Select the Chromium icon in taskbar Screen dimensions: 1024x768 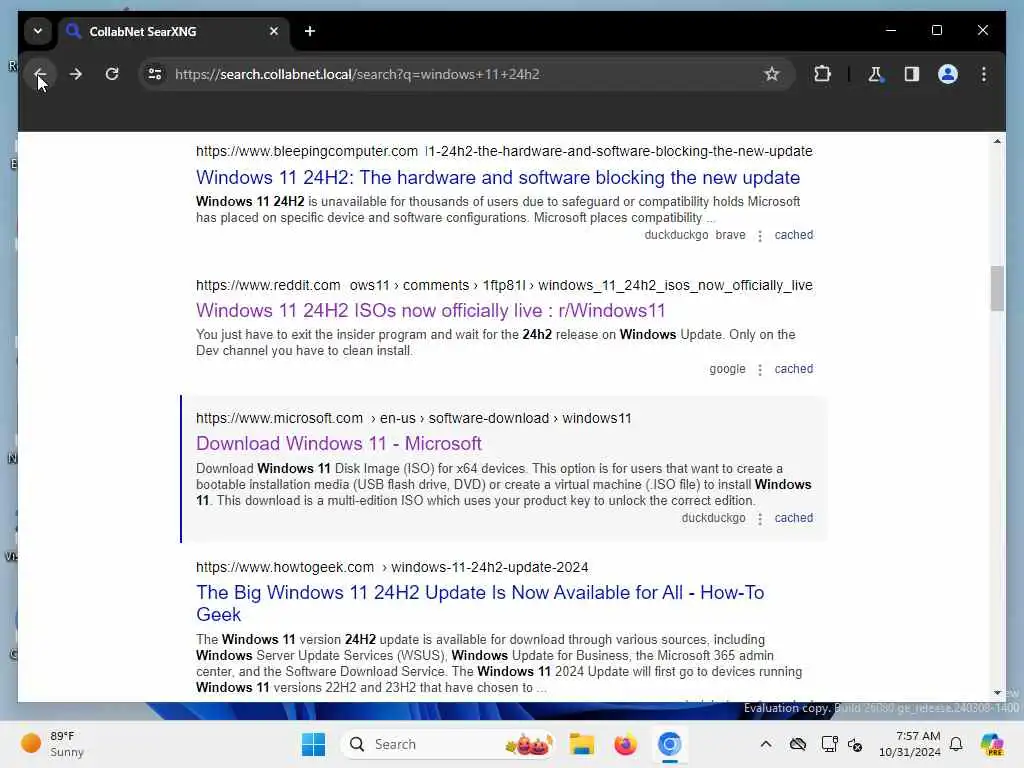[x=669, y=744]
